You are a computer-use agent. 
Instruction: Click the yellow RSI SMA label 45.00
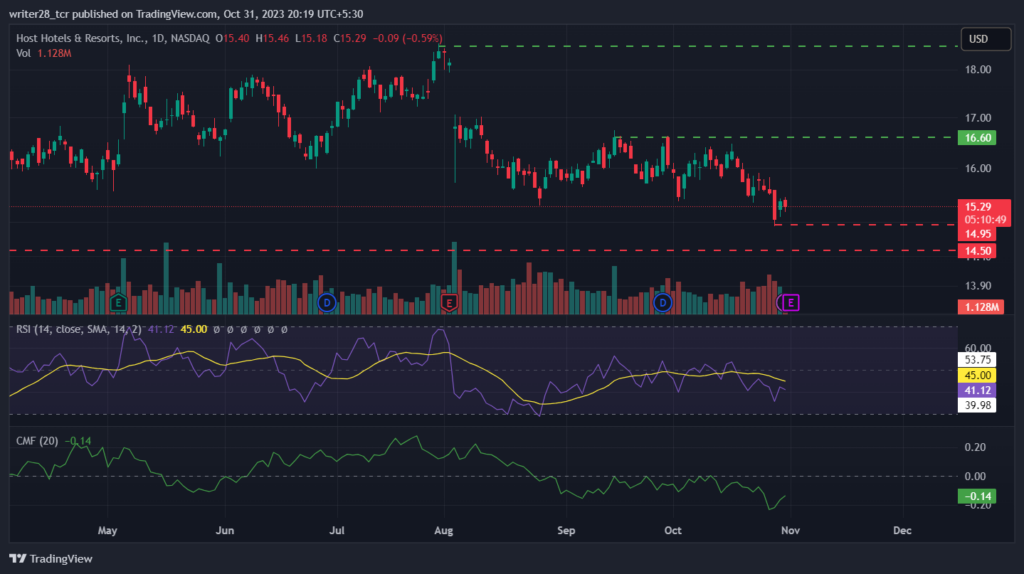(977, 375)
